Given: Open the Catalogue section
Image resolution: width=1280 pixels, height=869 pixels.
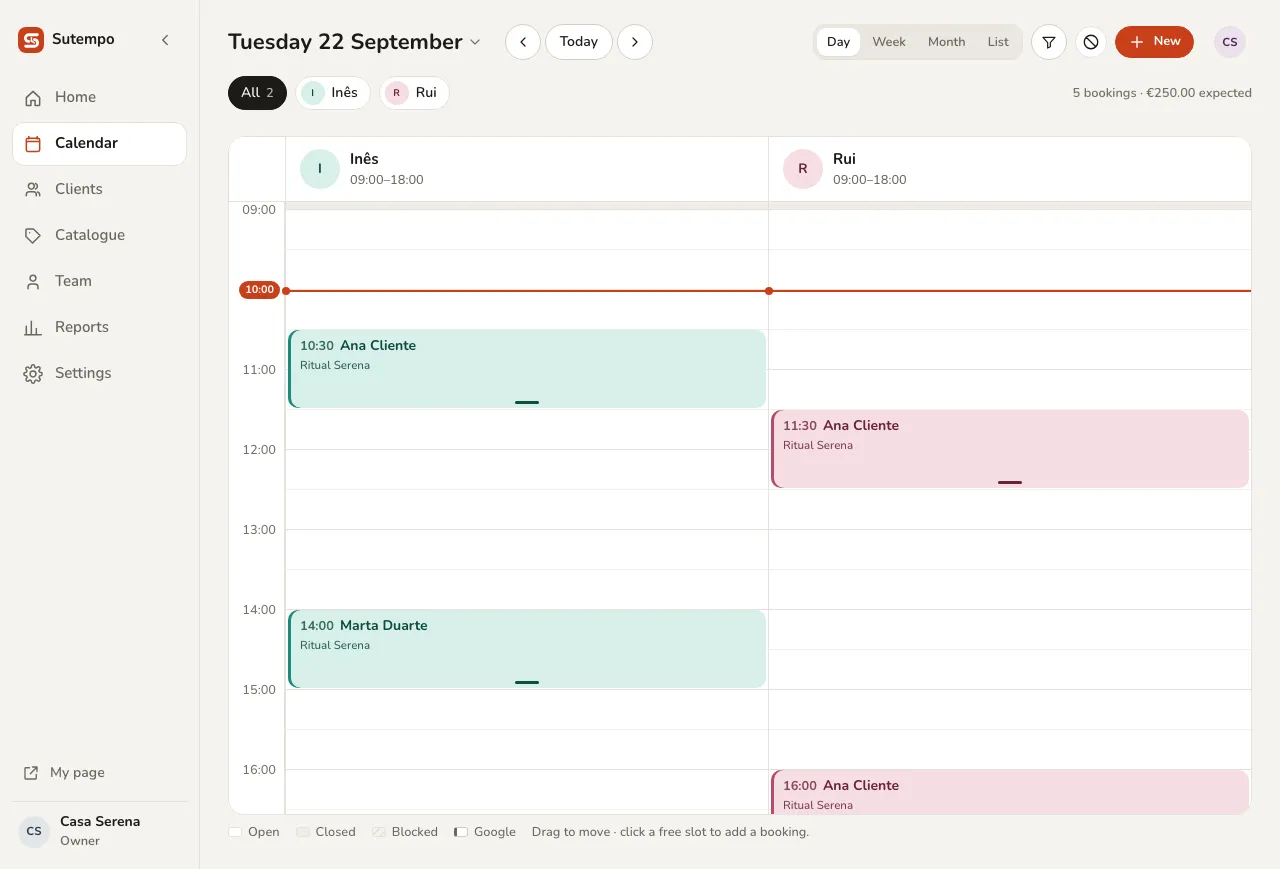Looking at the screenshot, I should pos(99,235).
